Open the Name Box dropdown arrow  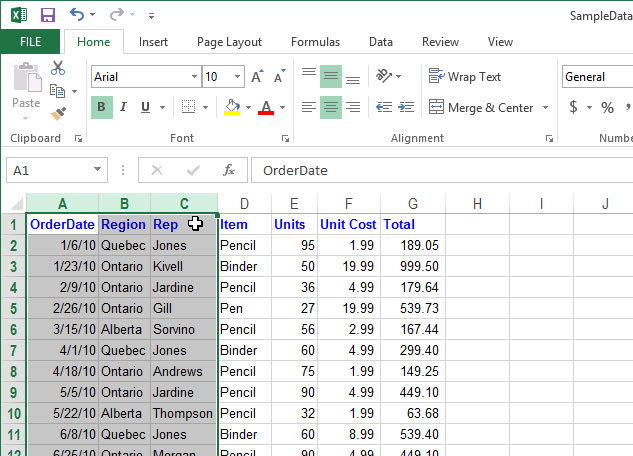[97, 170]
